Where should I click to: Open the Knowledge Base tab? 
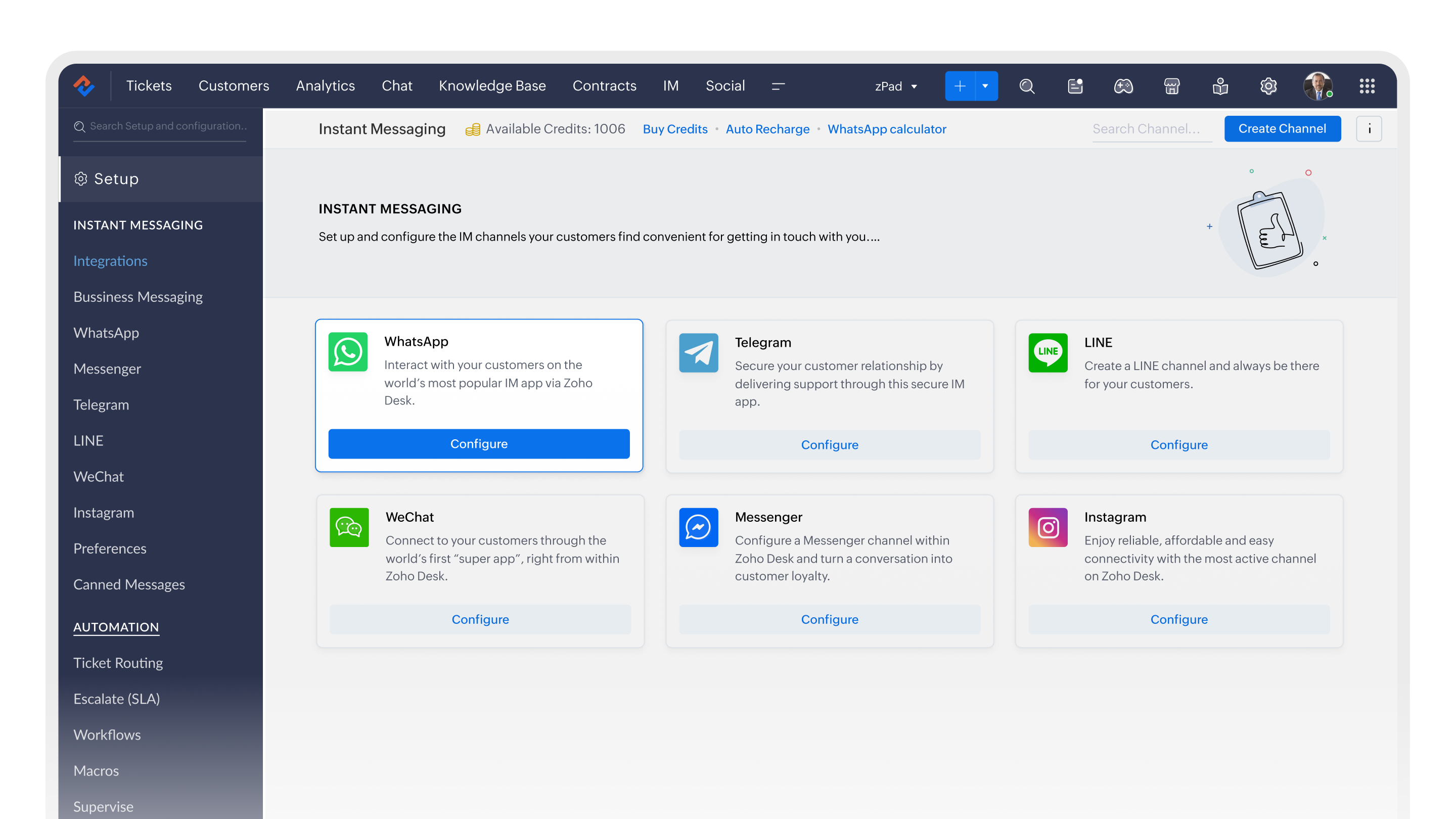[492, 86]
